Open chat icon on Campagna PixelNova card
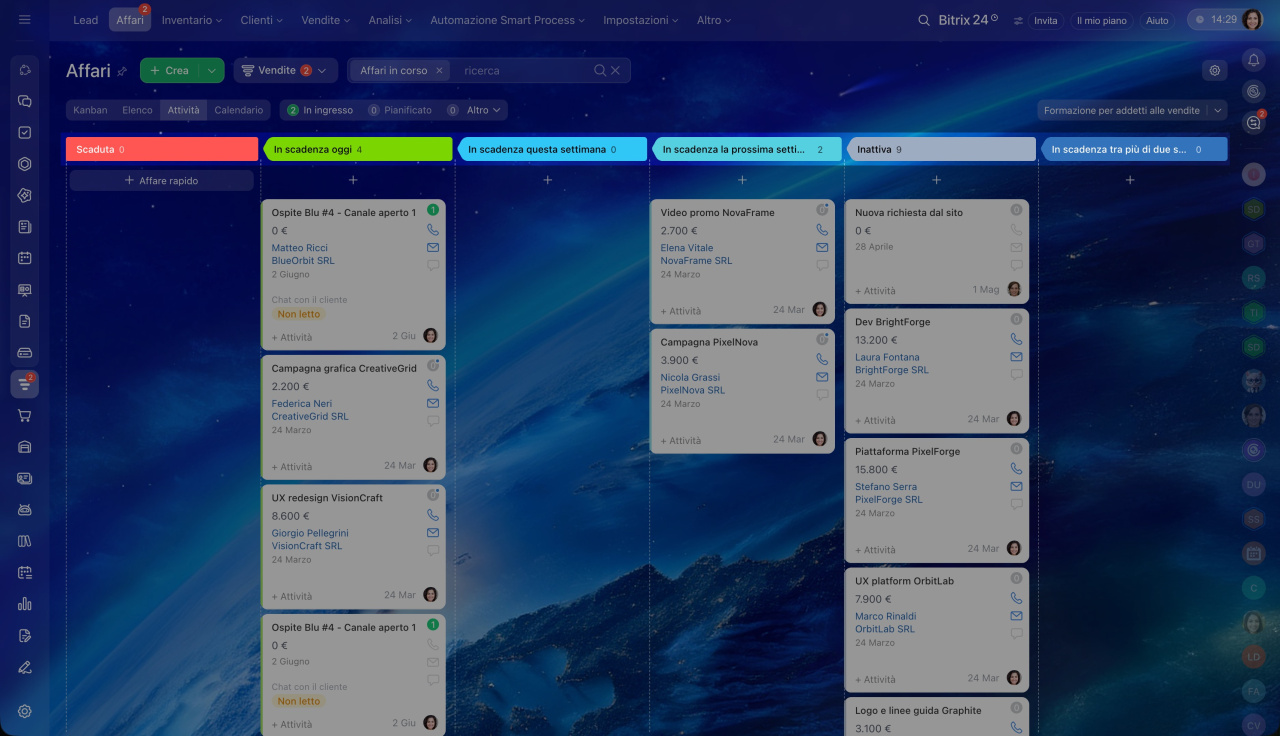This screenshot has width=1280, height=736. [822, 395]
